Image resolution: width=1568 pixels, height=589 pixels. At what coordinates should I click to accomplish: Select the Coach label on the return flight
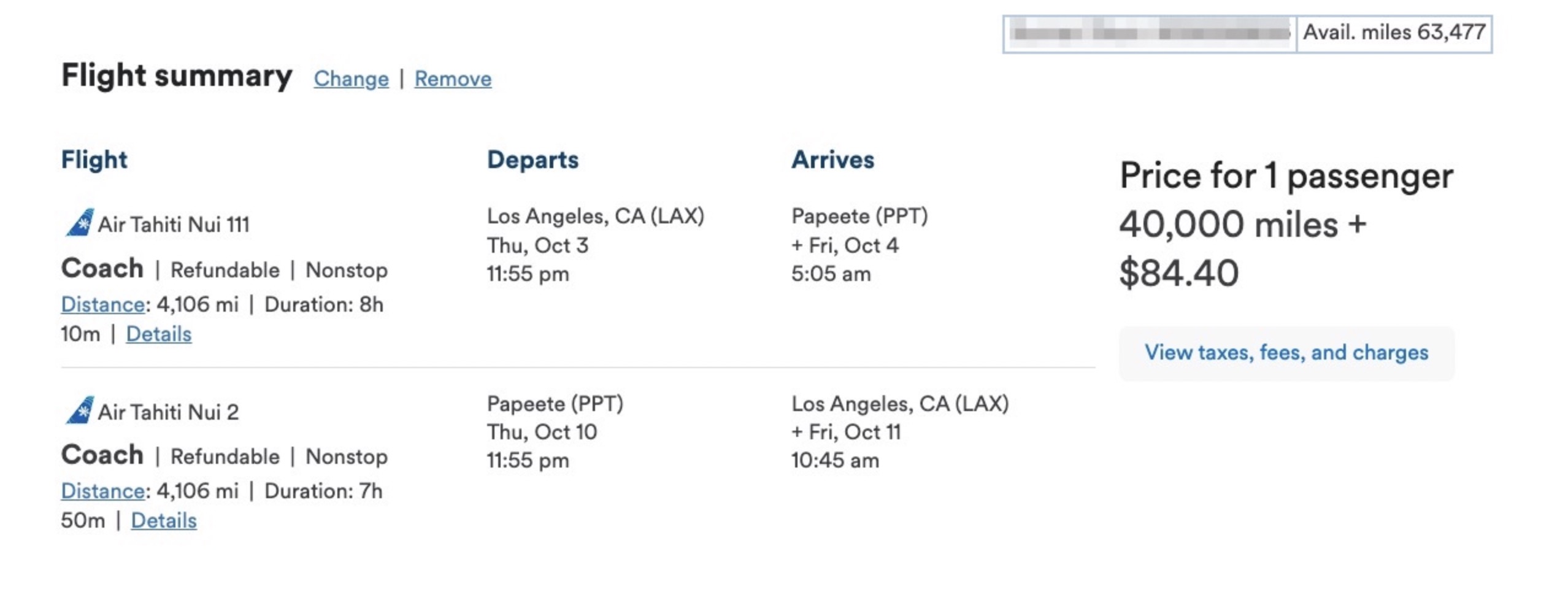(x=102, y=455)
